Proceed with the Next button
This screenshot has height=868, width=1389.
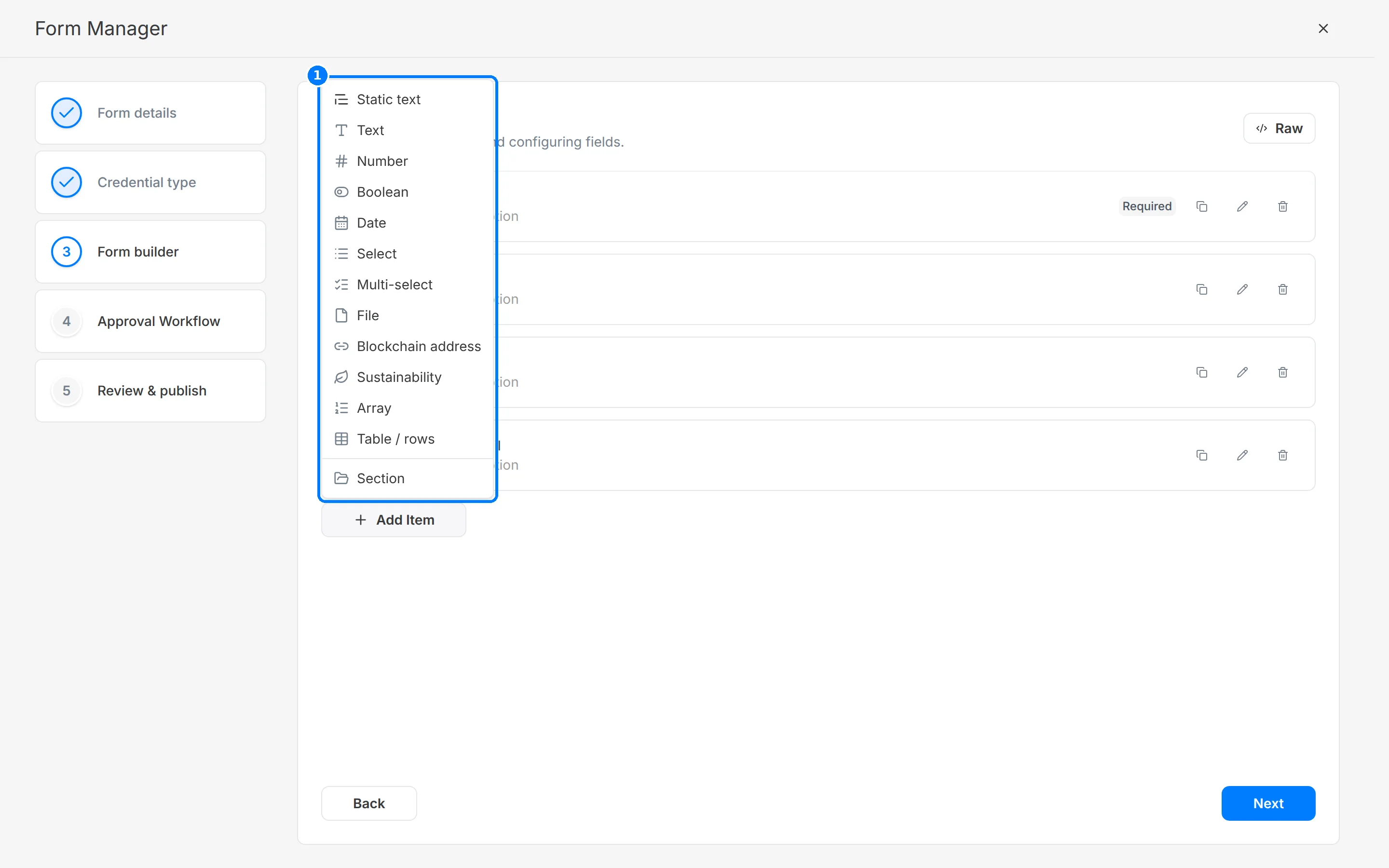pyautogui.click(x=1268, y=803)
